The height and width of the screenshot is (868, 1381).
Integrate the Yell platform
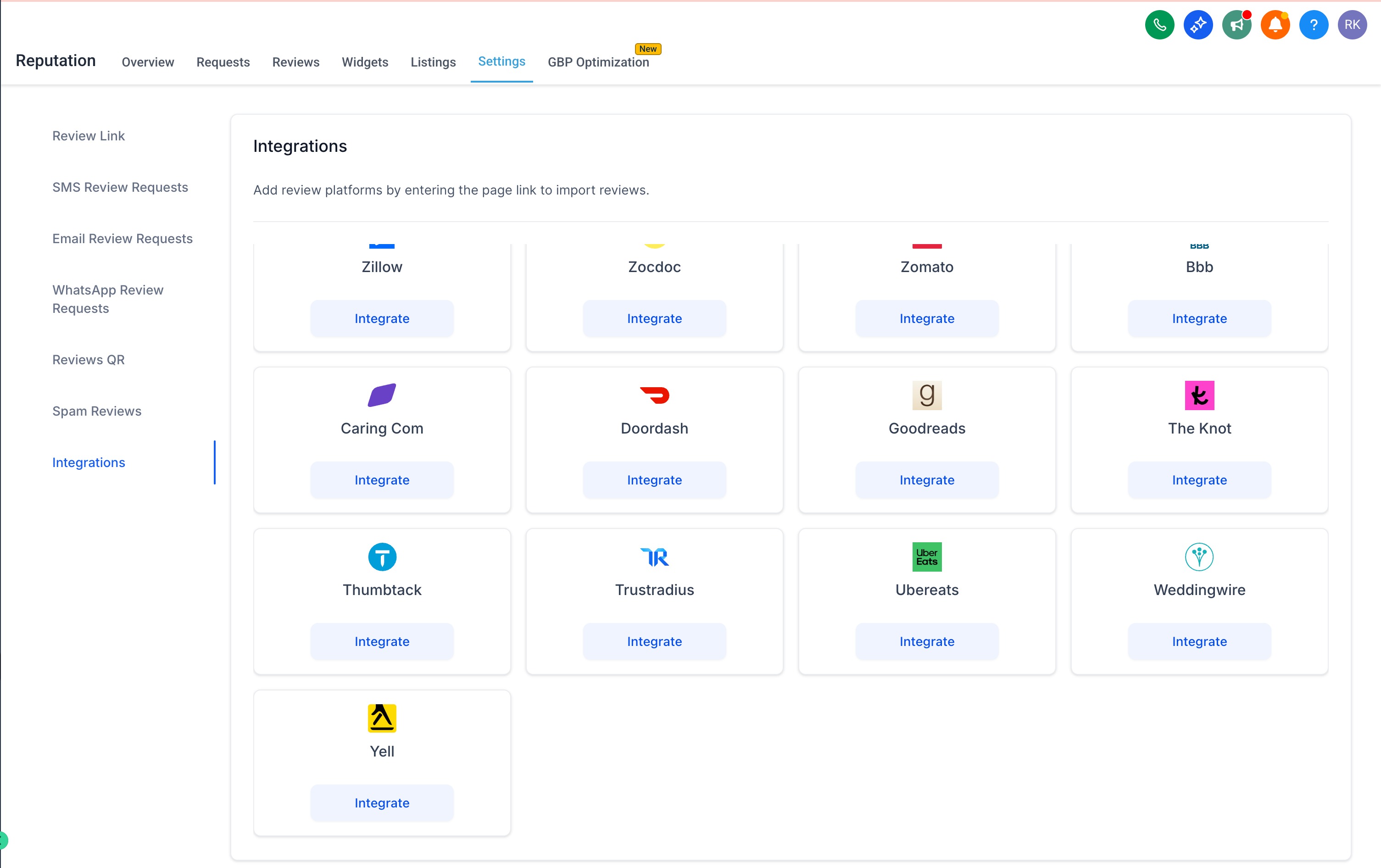[x=382, y=803]
